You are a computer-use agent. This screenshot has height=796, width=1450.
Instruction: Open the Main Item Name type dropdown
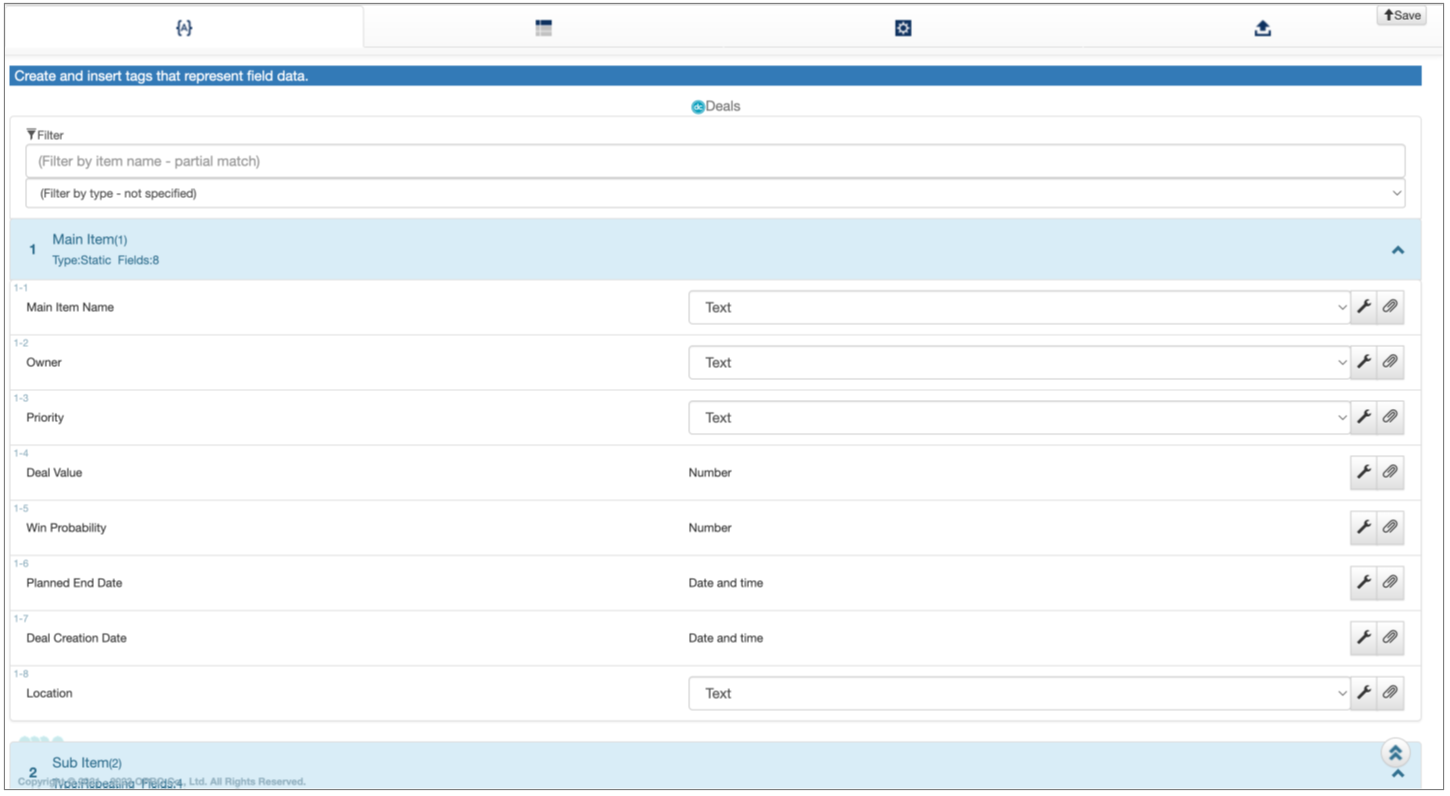tap(1018, 307)
